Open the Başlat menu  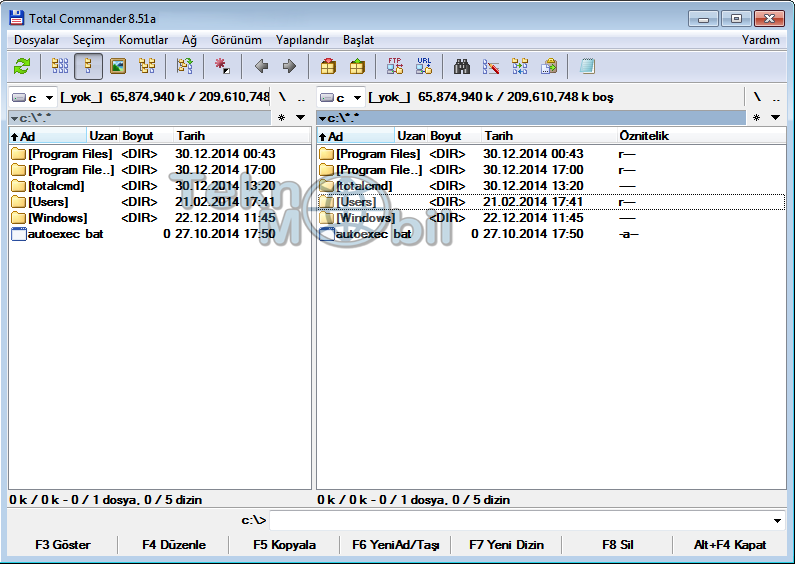358,40
